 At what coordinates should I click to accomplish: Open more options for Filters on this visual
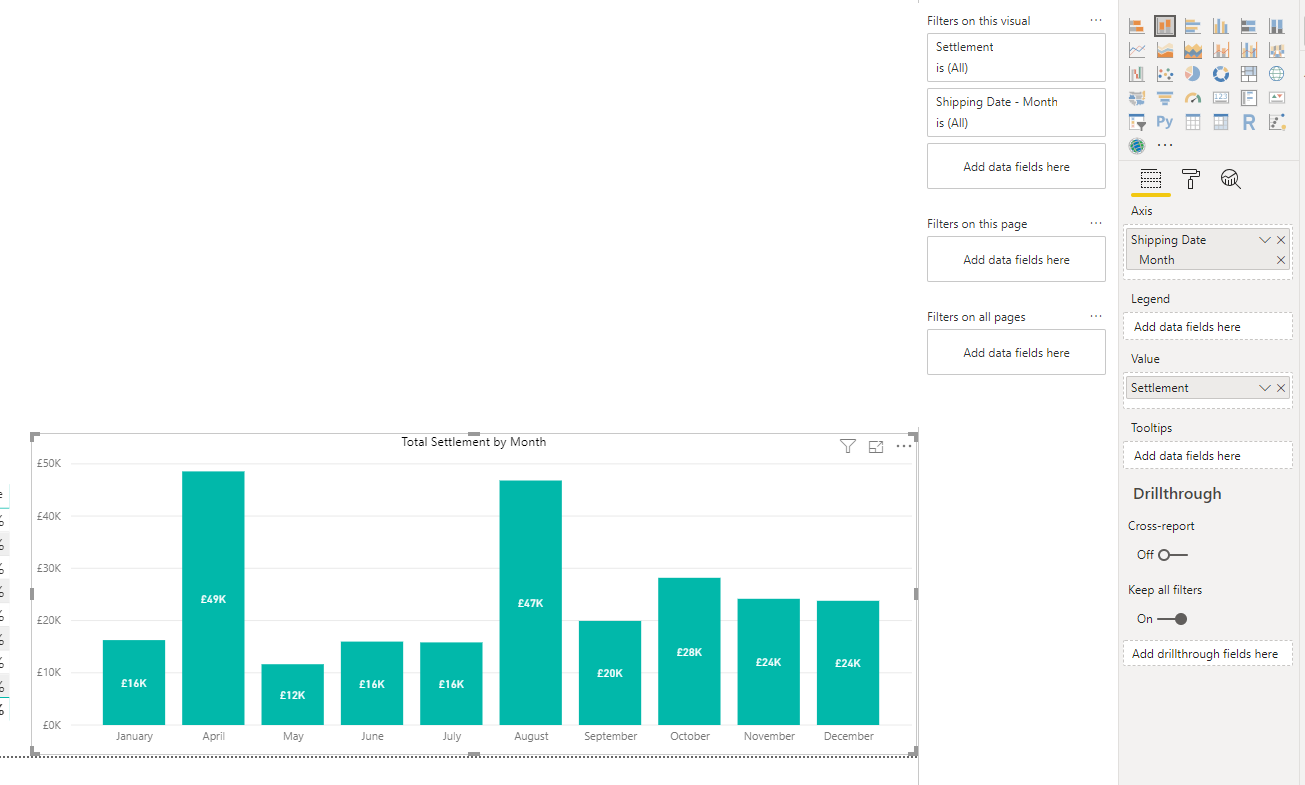pyautogui.click(x=1096, y=20)
